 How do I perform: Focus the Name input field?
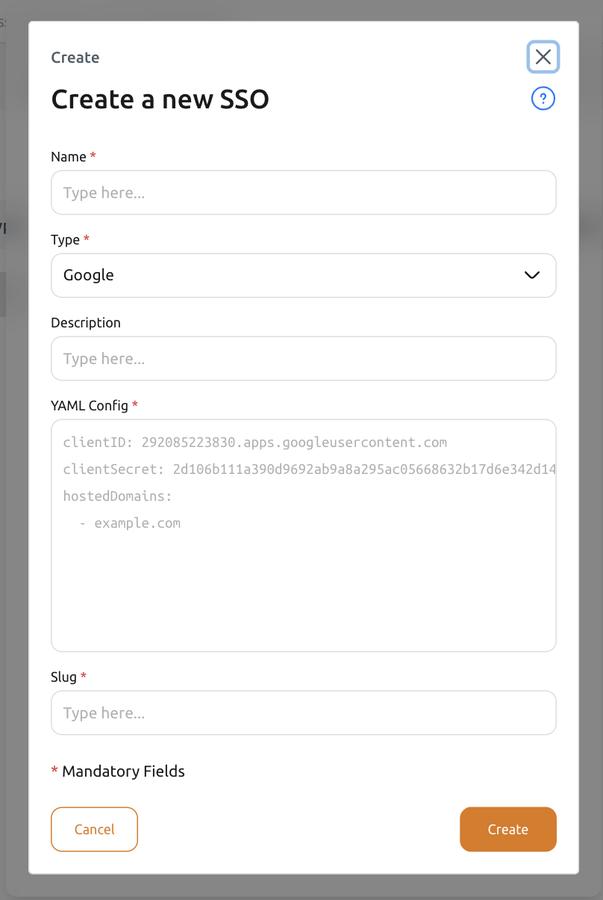point(303,192)
